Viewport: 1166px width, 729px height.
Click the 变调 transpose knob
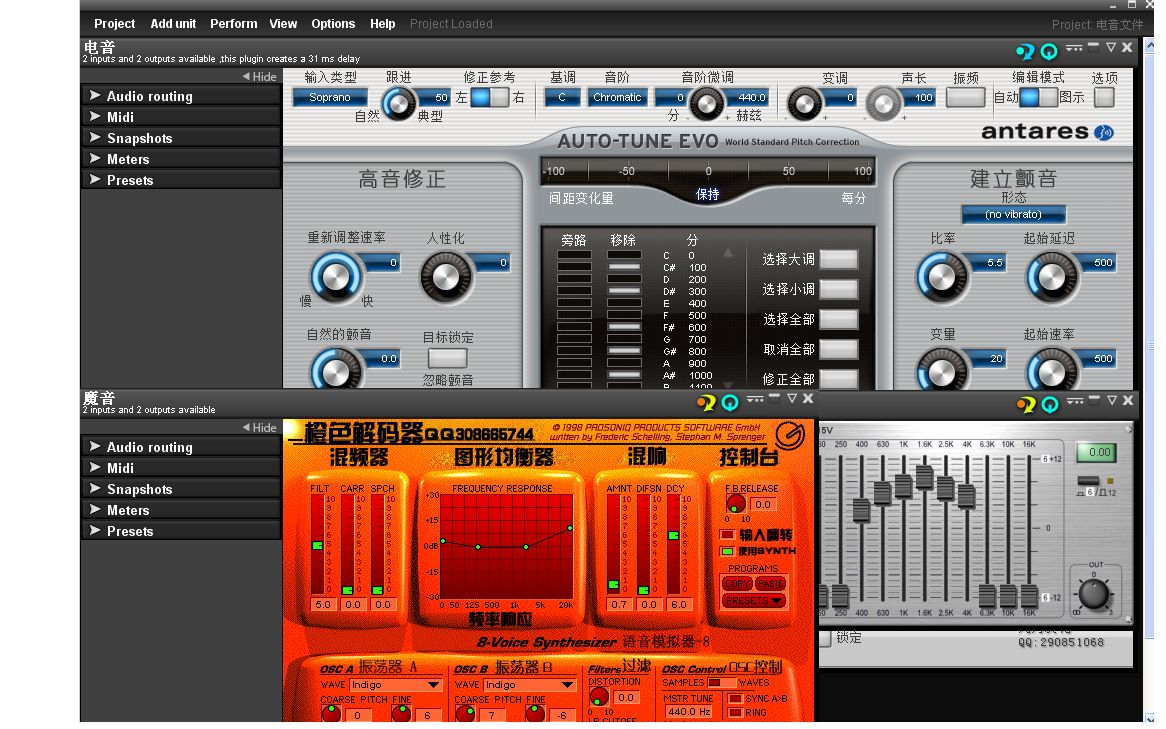pyautogui.click(x=805, y=104)
